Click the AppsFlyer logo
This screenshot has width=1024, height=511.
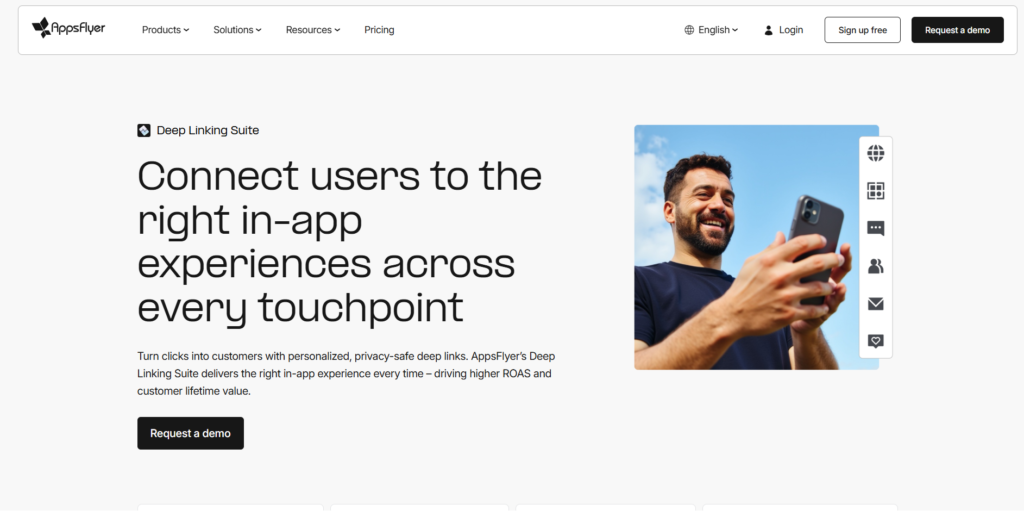click(x=69, y=28)
